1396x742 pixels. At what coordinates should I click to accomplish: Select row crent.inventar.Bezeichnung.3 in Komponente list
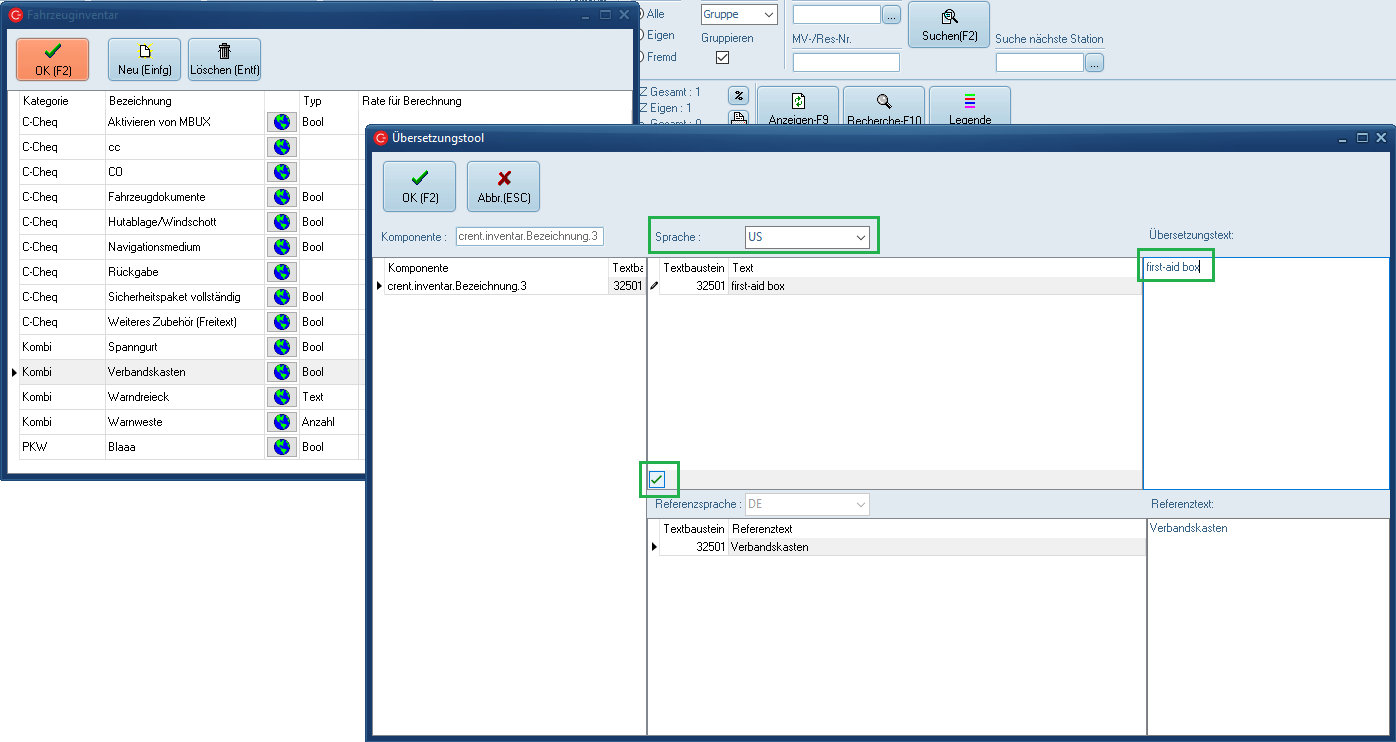tap(508, 286)
